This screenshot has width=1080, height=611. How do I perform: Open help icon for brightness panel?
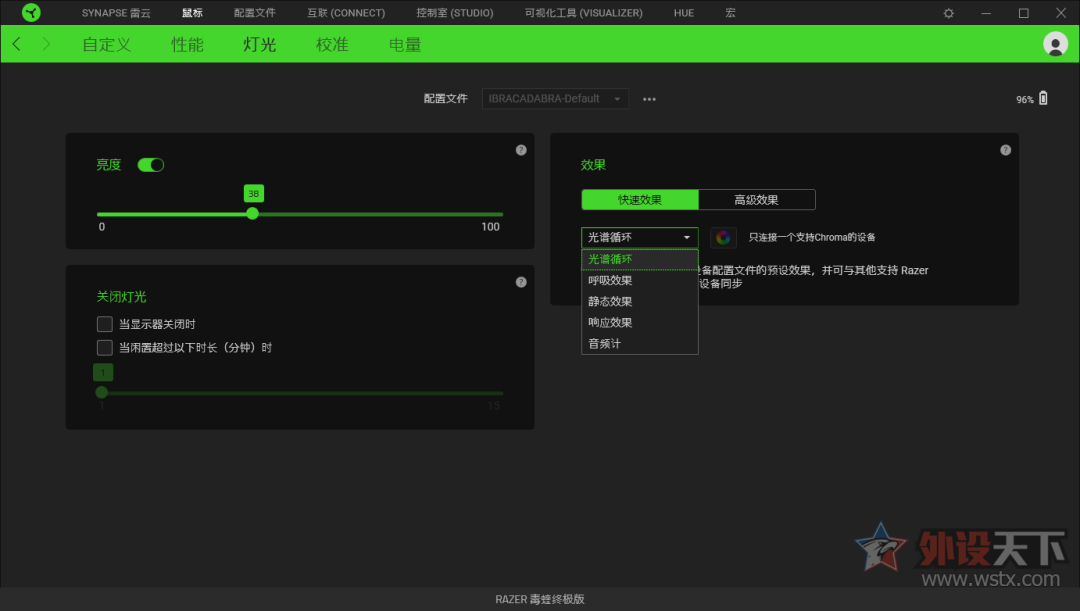coord(521,150)
